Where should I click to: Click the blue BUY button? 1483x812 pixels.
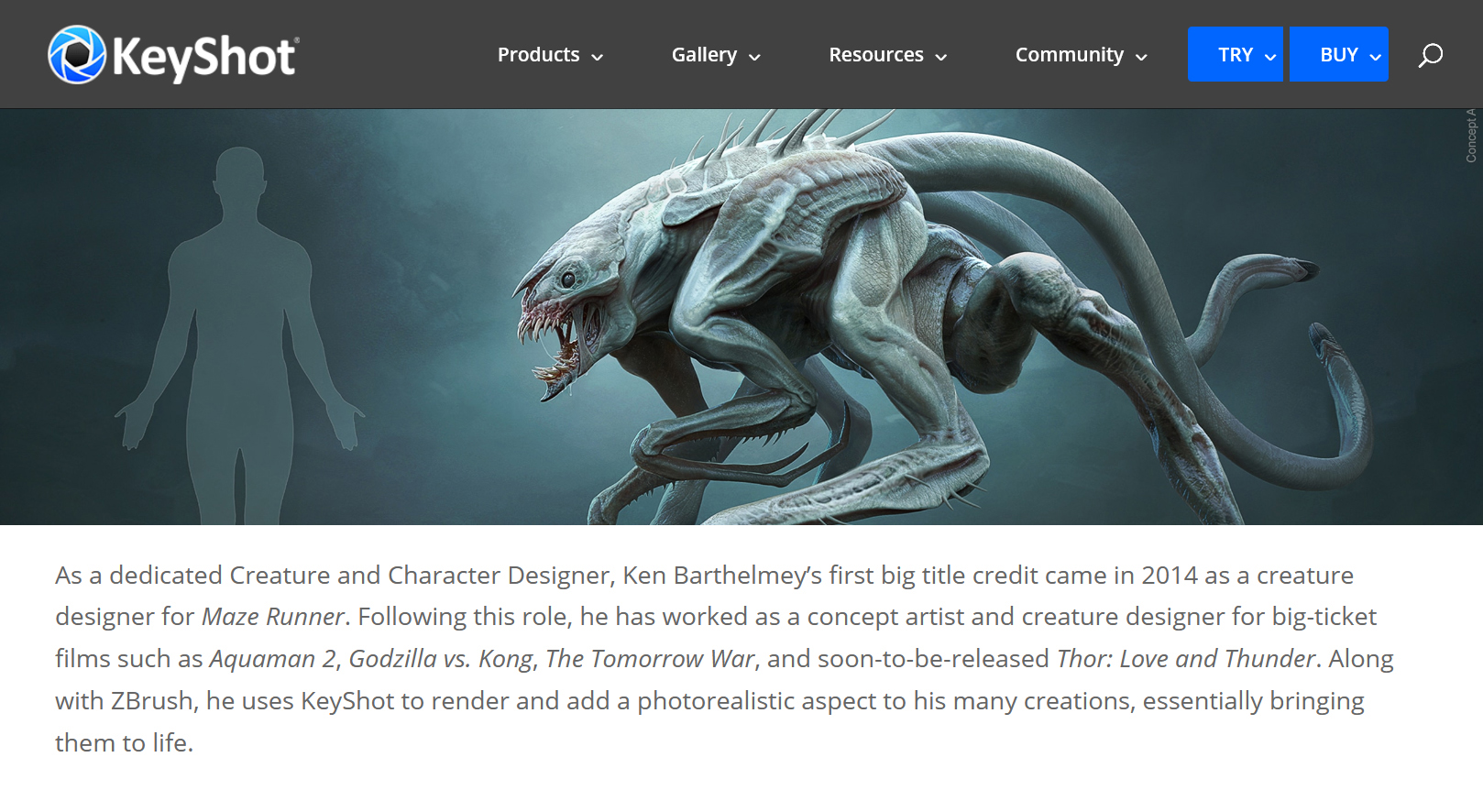tap(1339, 55)
